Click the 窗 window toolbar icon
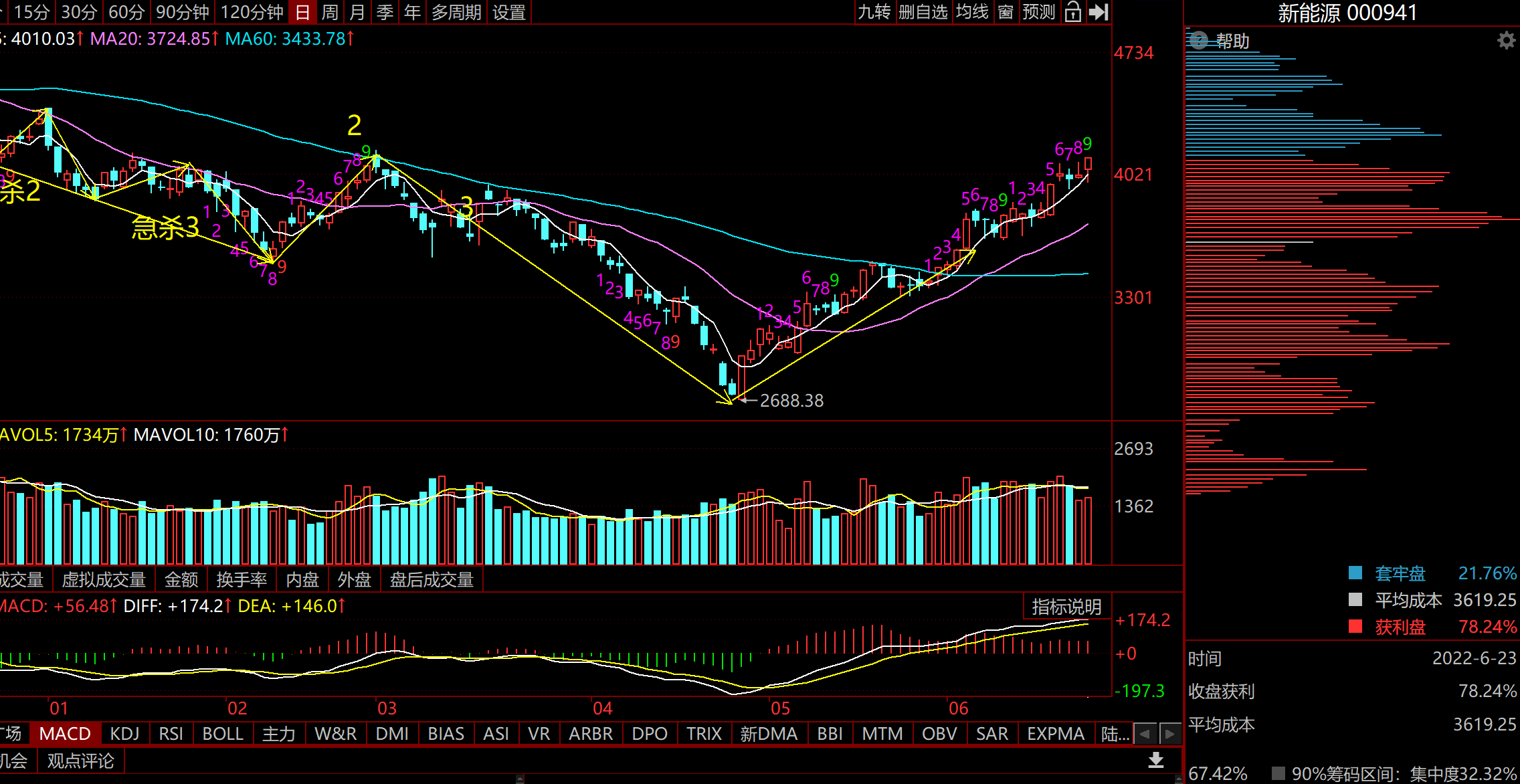This screenshot has height=784, width=1520. (x=1005, y=12)
